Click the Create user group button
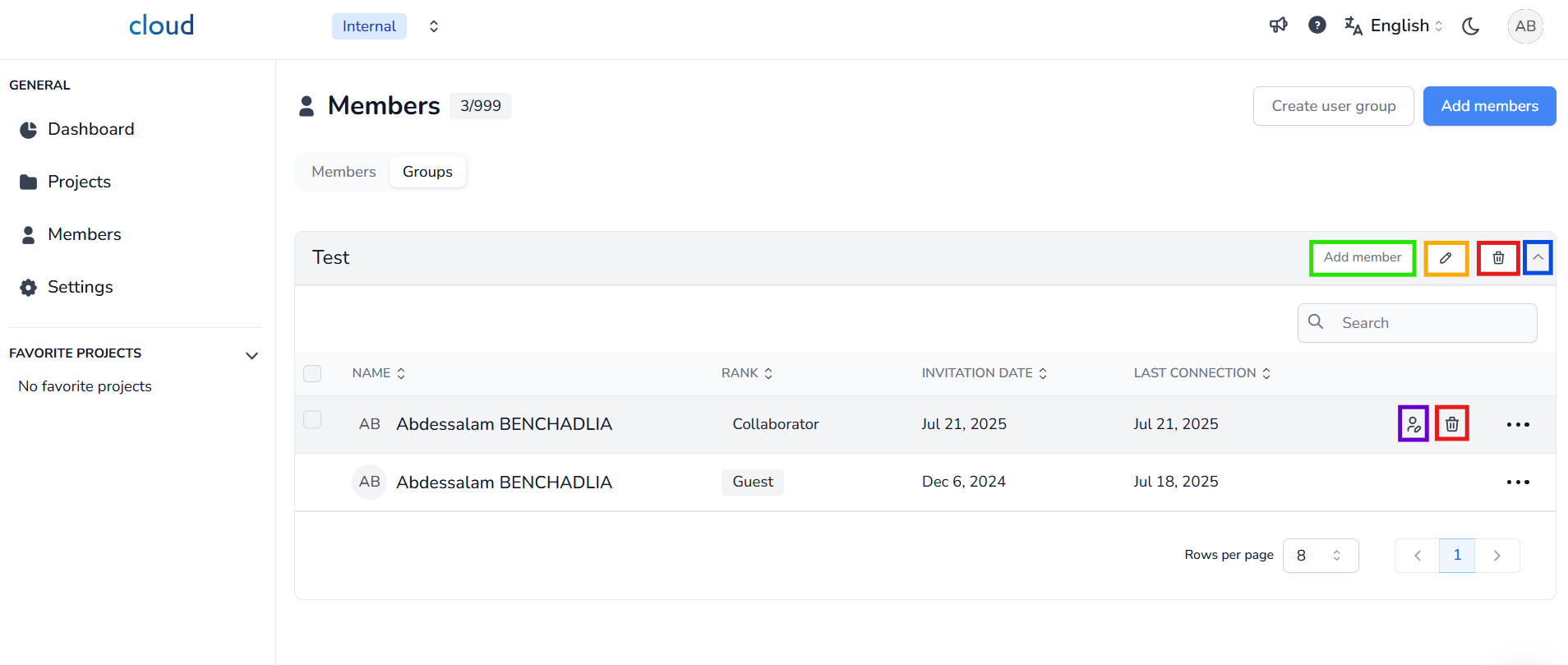The height and width of the screenshot is (665, 1568). [1333, 106]
